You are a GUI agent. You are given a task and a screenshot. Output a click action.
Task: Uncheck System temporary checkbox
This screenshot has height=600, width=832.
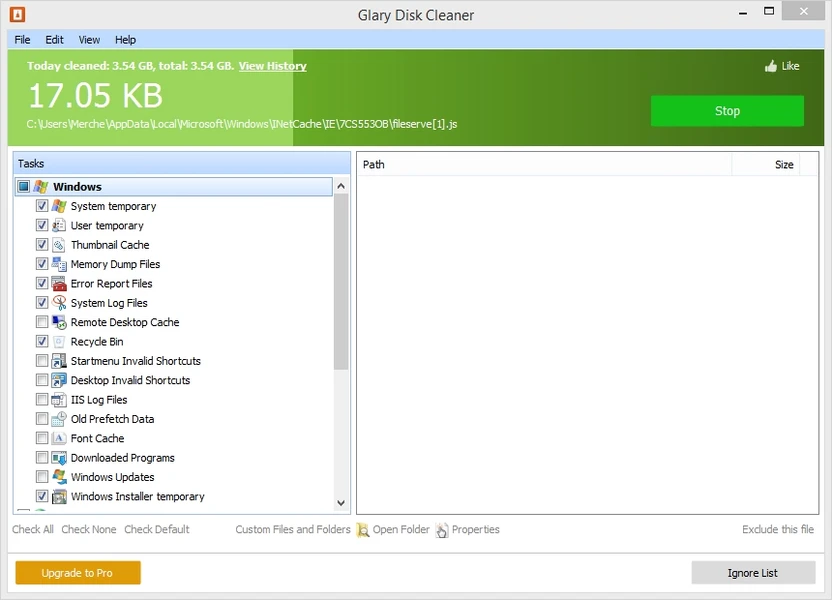tap(42, 205)
